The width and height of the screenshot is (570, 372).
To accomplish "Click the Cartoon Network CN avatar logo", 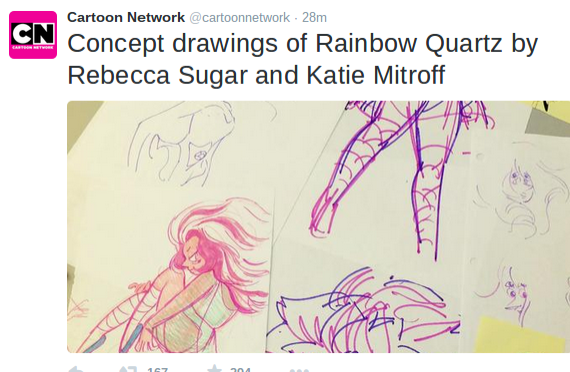I will [33, 35].
